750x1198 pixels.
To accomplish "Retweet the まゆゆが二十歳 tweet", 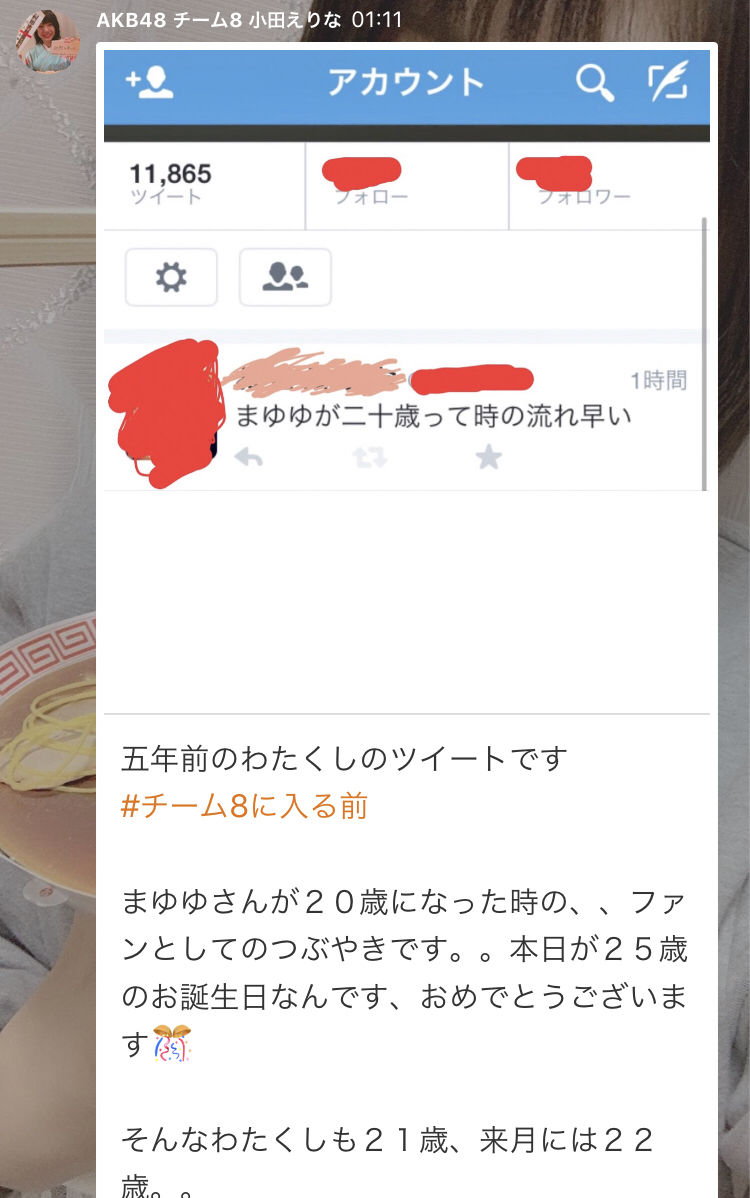I will (x=370, y=457).
